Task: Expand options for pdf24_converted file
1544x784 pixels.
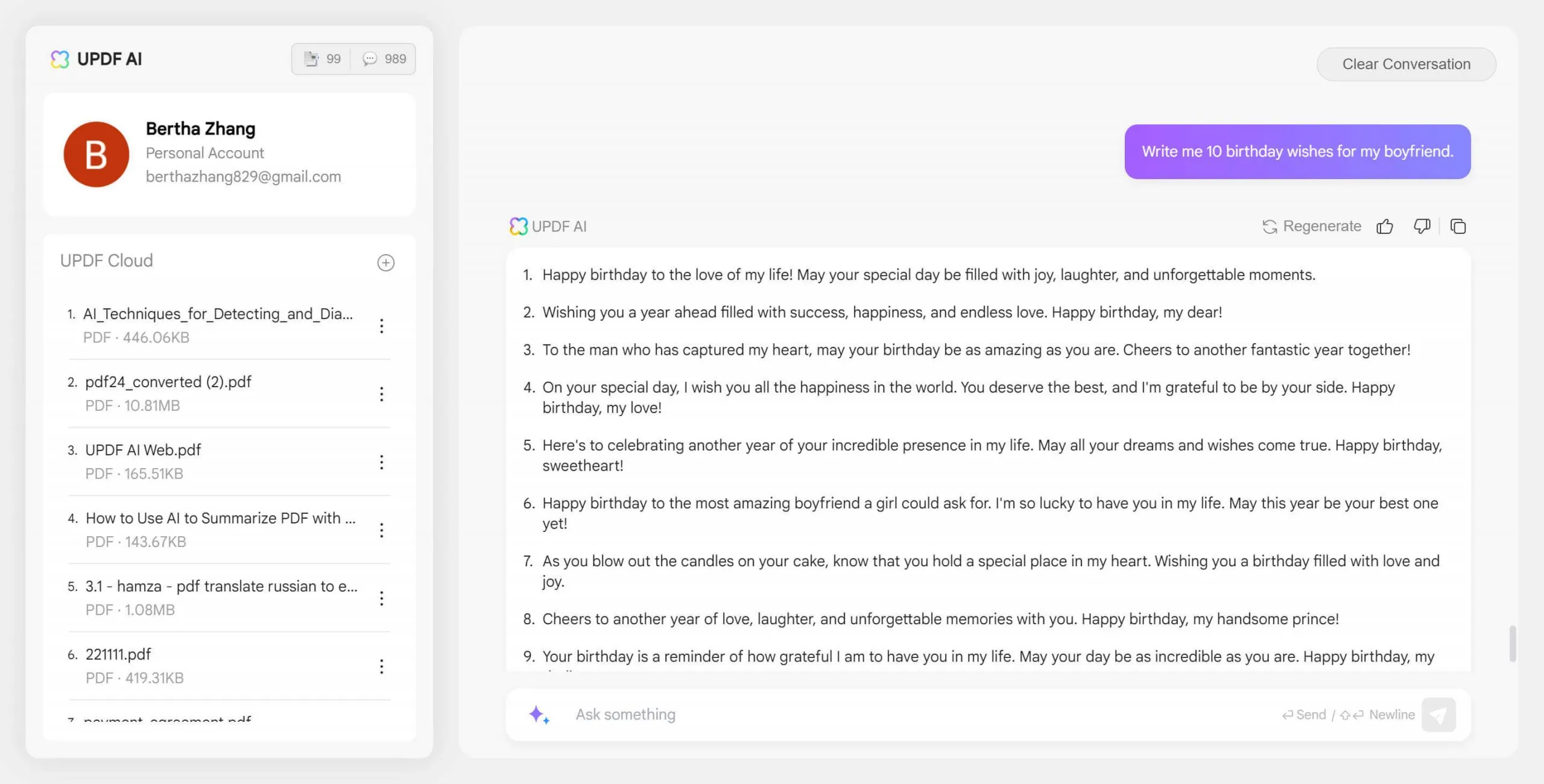Action: (x=380, y=392)
